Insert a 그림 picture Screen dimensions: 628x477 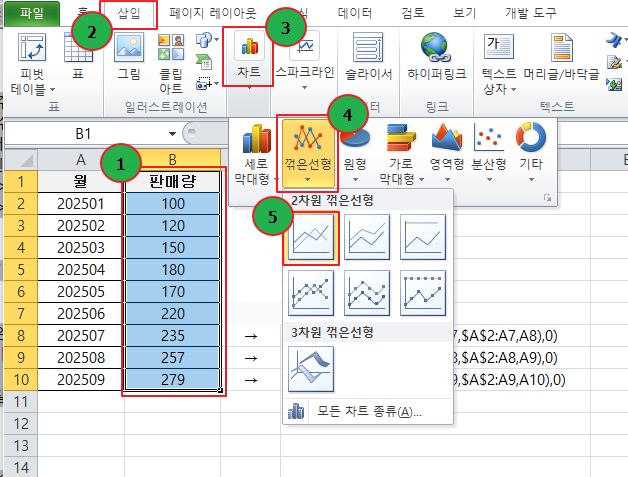coord(129,56)
